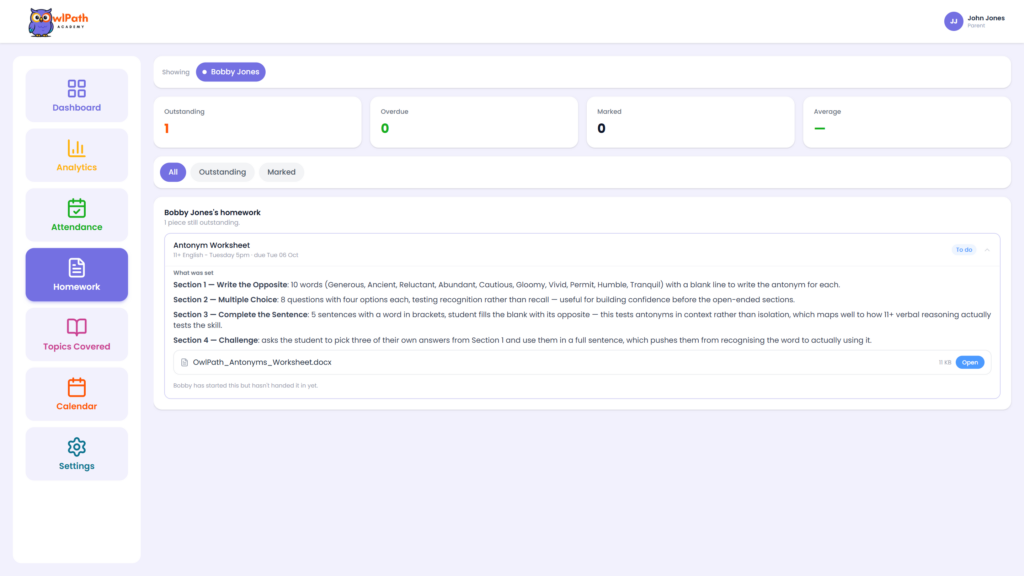1024x576 pixels.
Task: Open the Dashboard grid icon
Action: point(76,88)
